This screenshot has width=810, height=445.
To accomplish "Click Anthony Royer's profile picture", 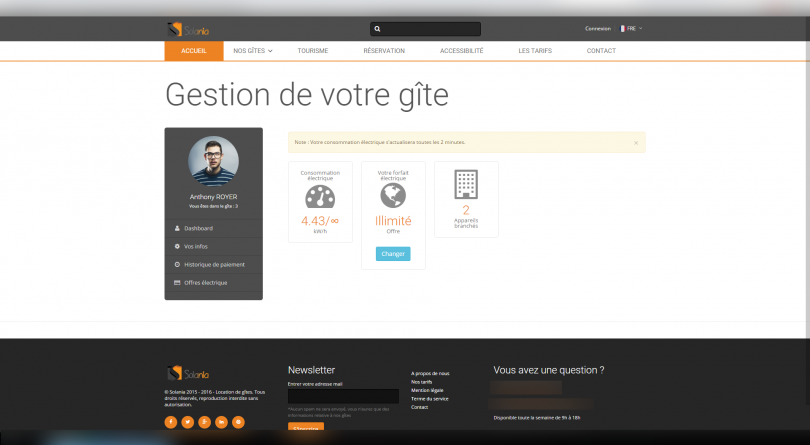I will click(x=213, y=161).
